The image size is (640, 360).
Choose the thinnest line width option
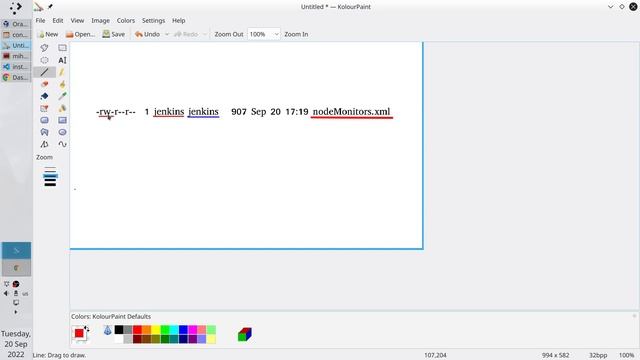point(50,167)
